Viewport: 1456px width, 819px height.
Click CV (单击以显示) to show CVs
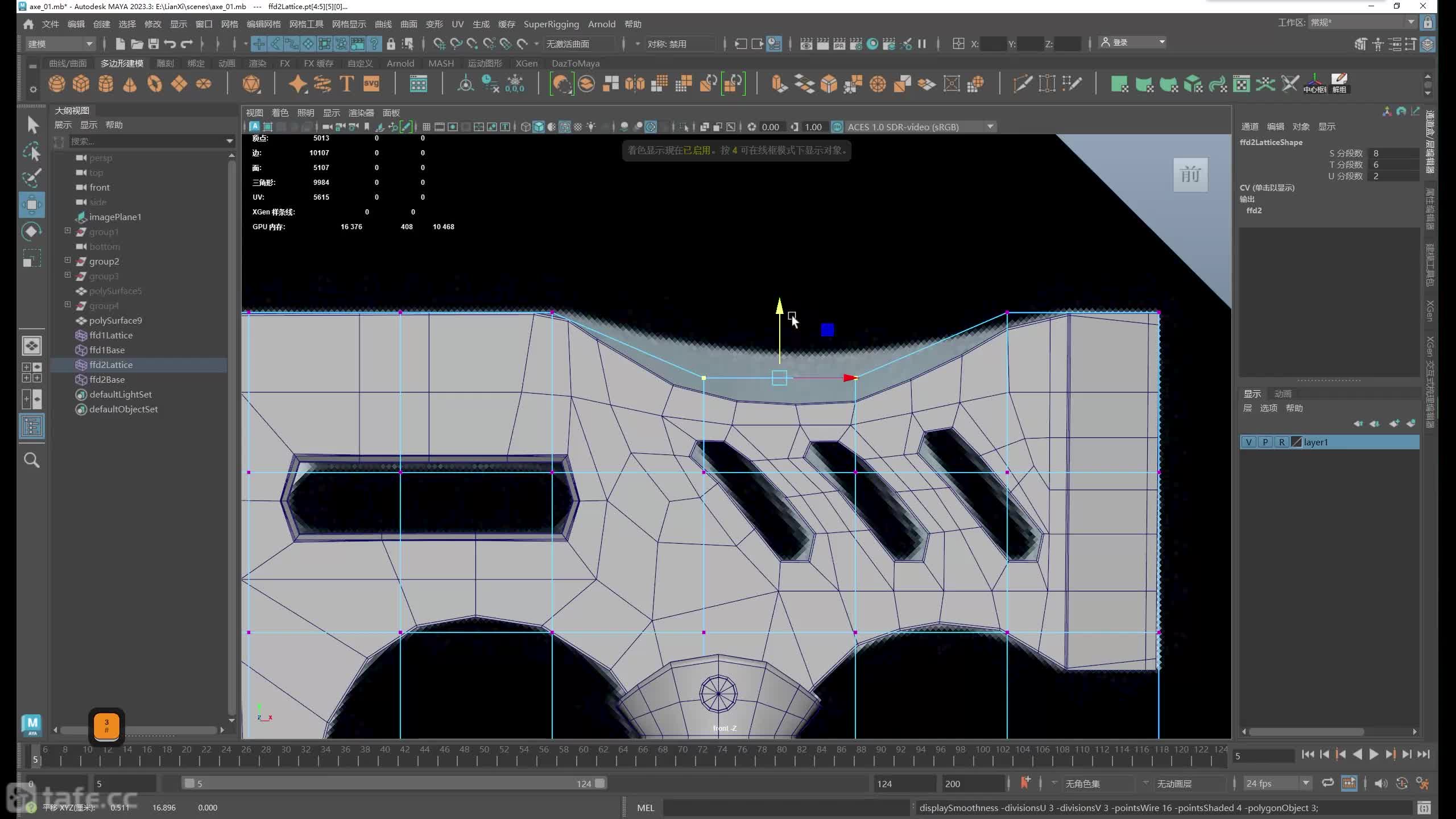[1267, 188]
